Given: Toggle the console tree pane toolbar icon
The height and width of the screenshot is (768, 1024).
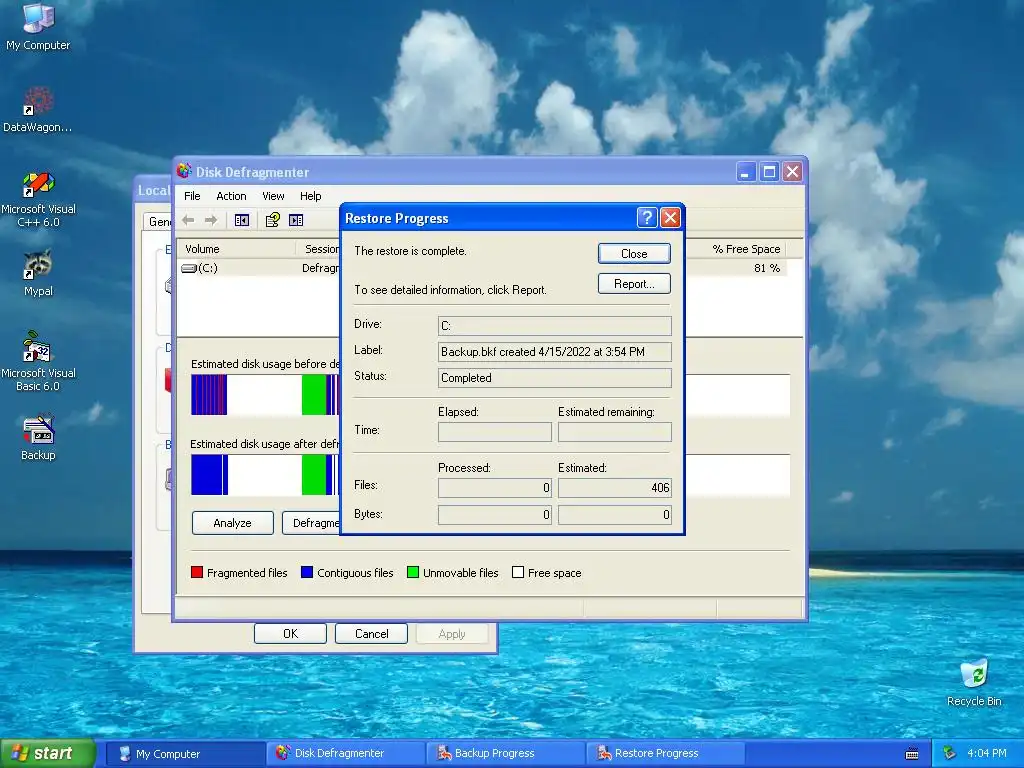Looking at the screenshot, I should pos(242,220).
